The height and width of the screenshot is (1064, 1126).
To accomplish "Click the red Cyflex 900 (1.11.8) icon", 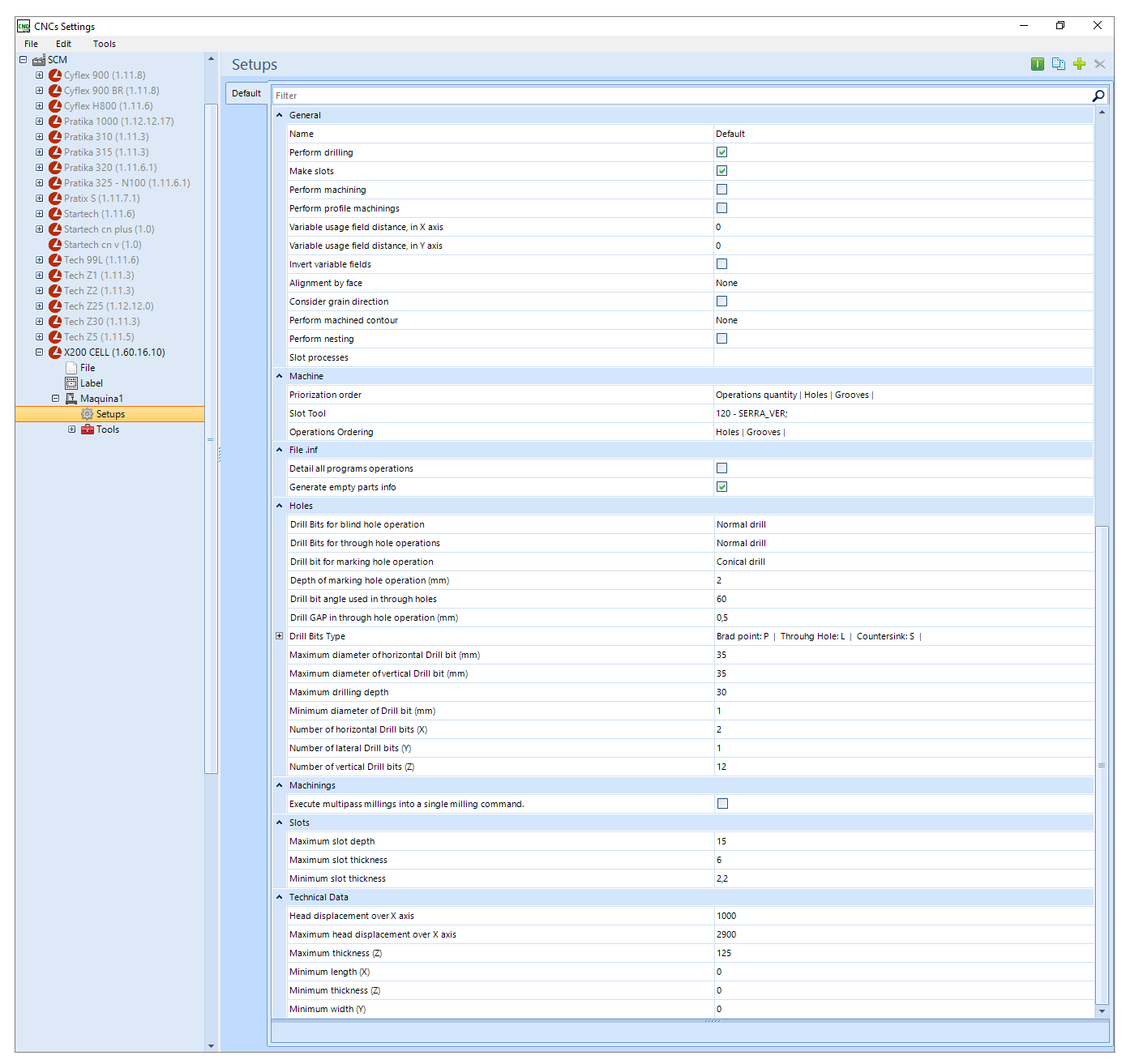I will 55,75.
